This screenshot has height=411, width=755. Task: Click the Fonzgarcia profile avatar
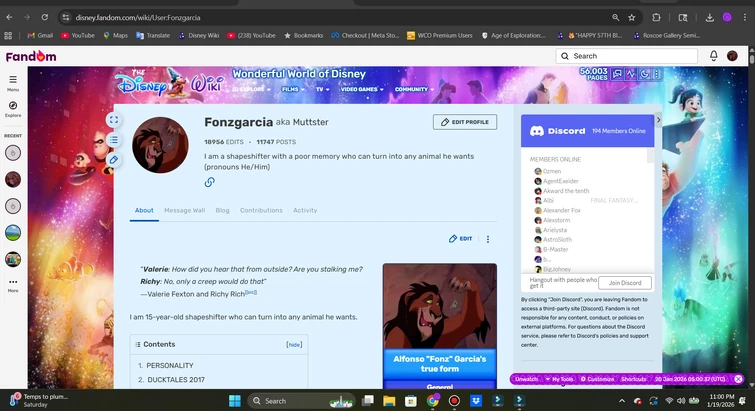pyautogui.click(x=160, y=145)
